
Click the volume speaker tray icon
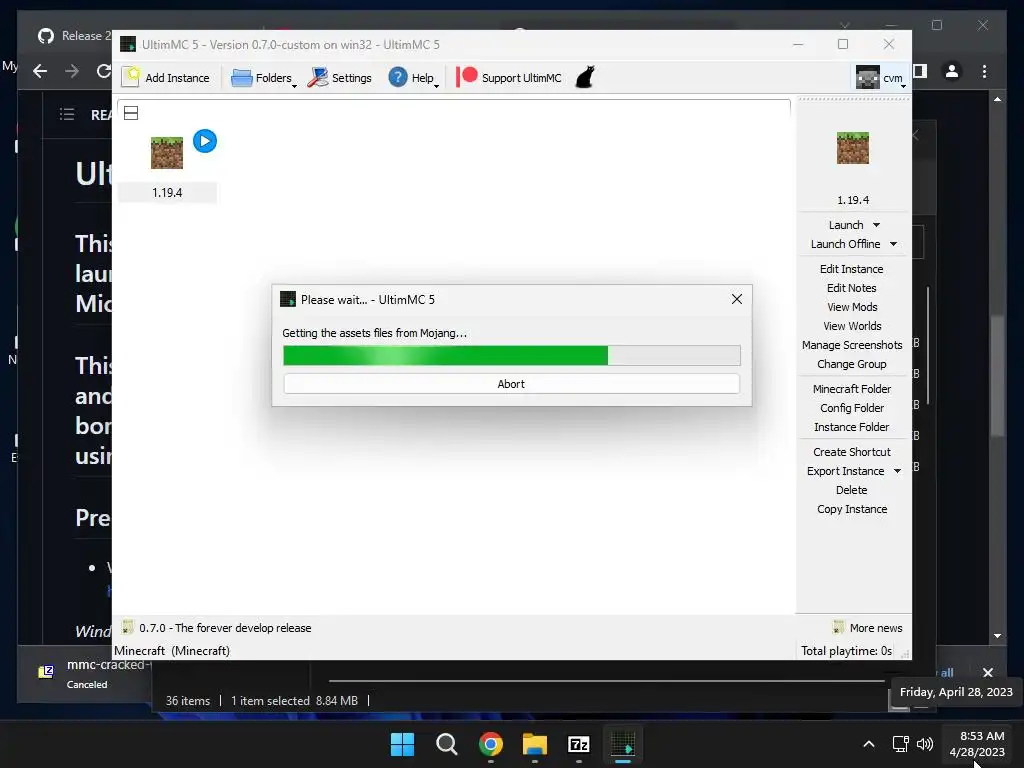coord(925,744)
